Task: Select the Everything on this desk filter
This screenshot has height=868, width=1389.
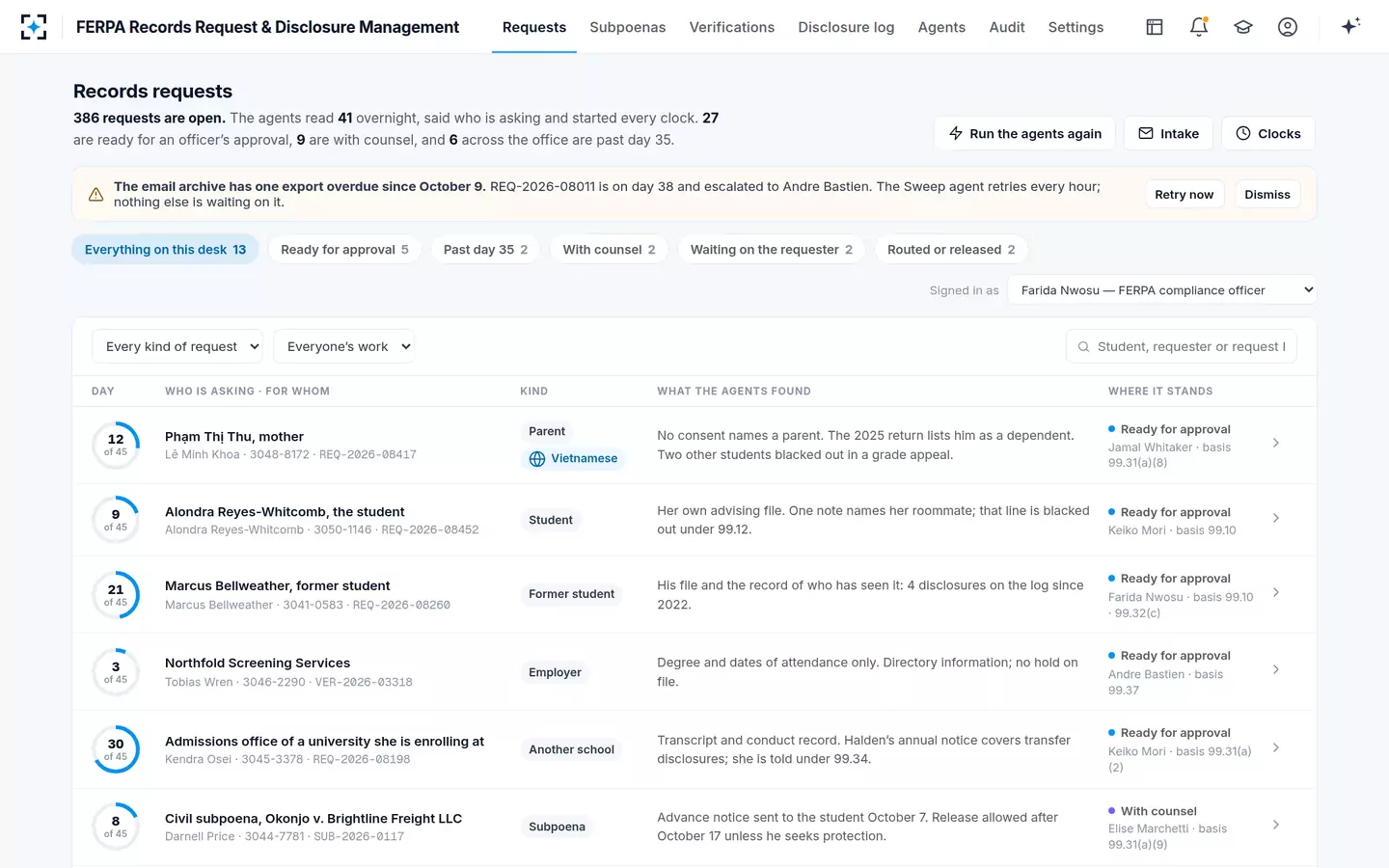Action: click(x=165, y=250)
